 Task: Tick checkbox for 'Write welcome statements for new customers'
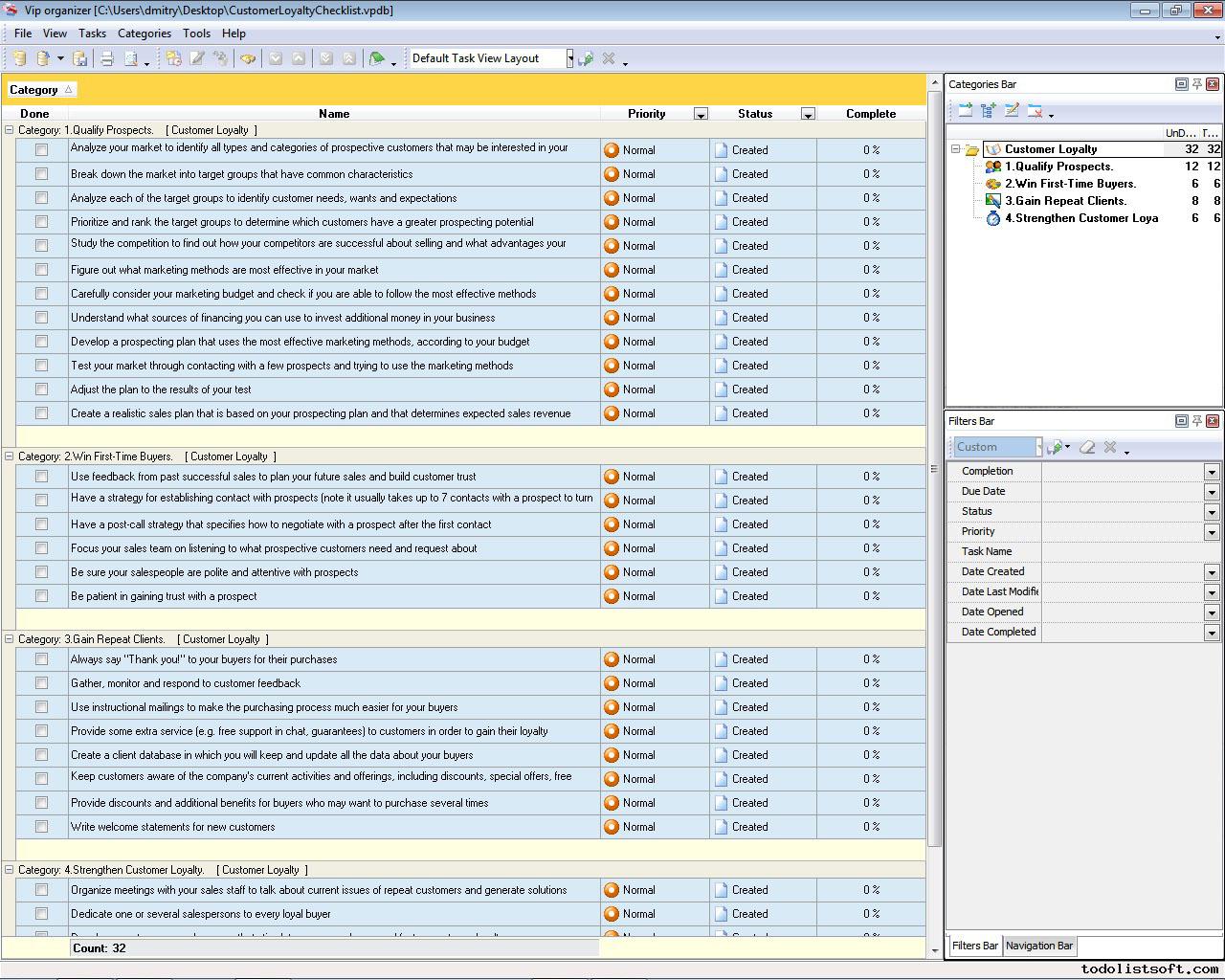pyautogui.click(x=41, y=827)
